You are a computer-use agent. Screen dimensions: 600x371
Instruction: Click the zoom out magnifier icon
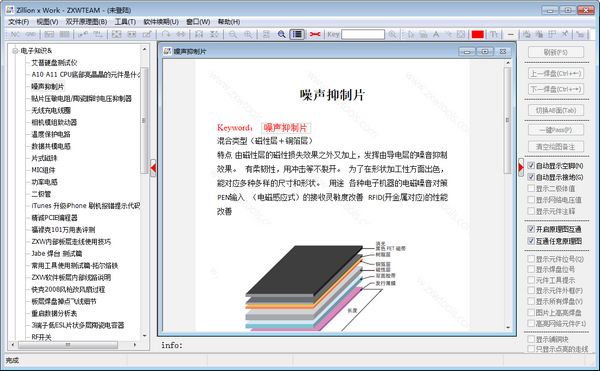[x=233, y=34]
